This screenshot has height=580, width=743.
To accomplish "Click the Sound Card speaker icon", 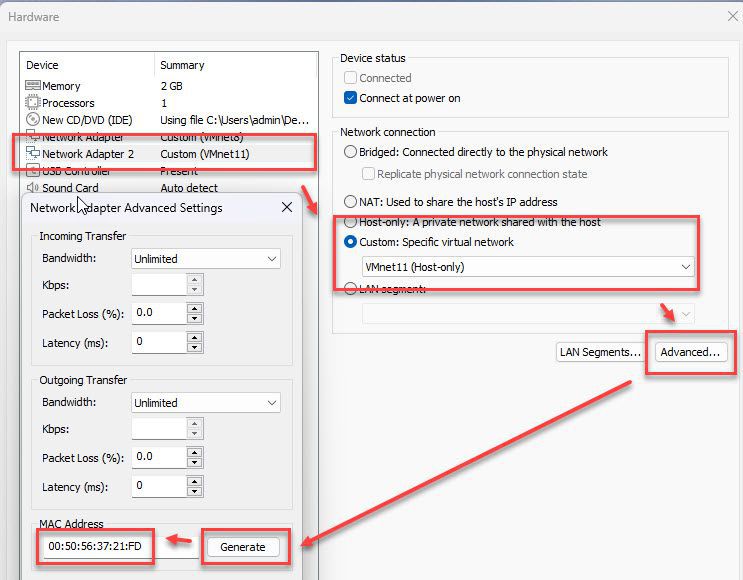I will click(33, 187).
